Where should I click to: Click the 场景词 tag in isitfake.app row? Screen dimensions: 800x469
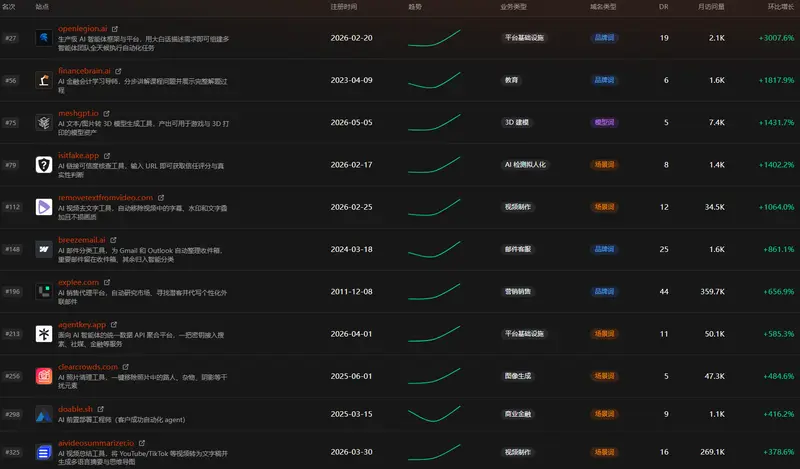pyautogui.click(x=604, y=165)
